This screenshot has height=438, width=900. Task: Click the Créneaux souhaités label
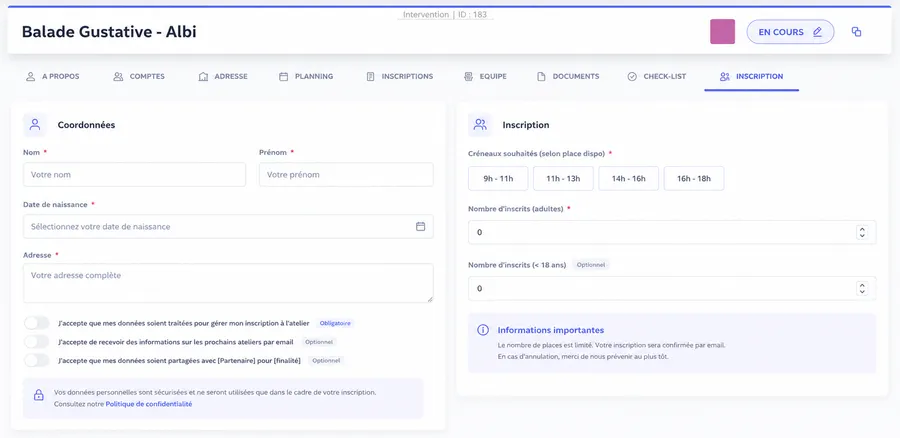537,154
